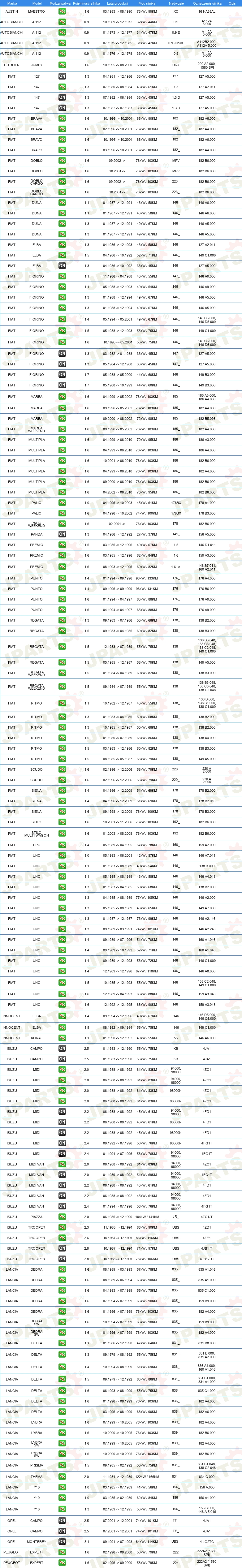
Task: Click the Marka column header
Action: coord(11,3)
